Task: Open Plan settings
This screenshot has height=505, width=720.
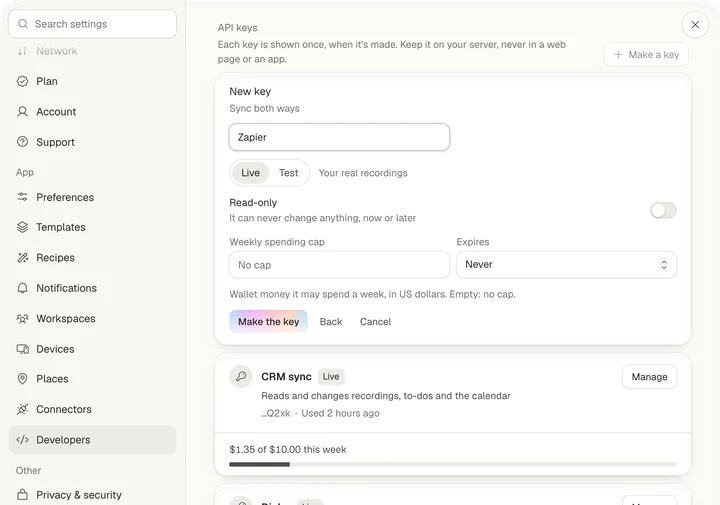Action: tap(92, 81)
